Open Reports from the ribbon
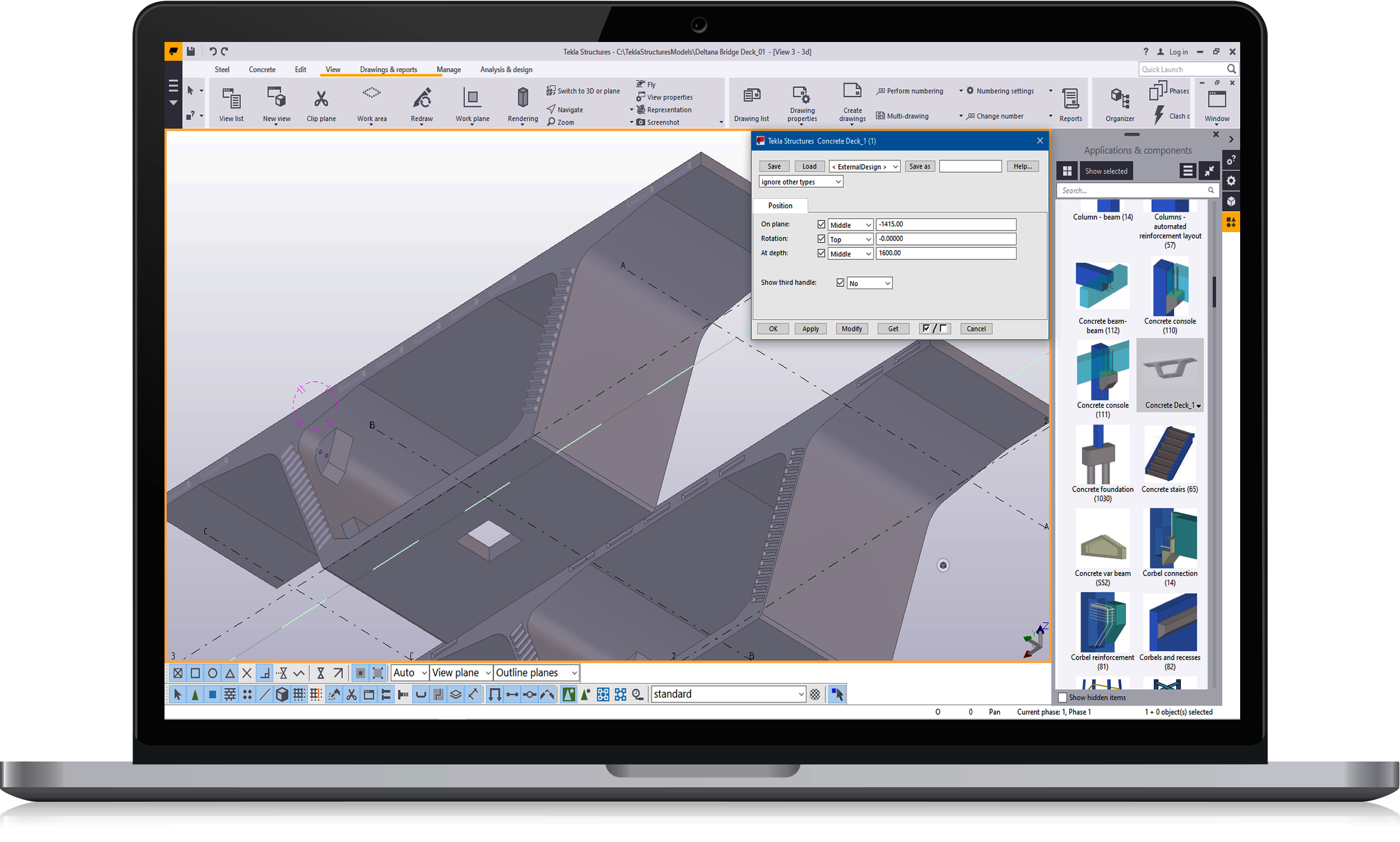Viewport: 1400px width, 842px height. click(x=1070, y=99)
